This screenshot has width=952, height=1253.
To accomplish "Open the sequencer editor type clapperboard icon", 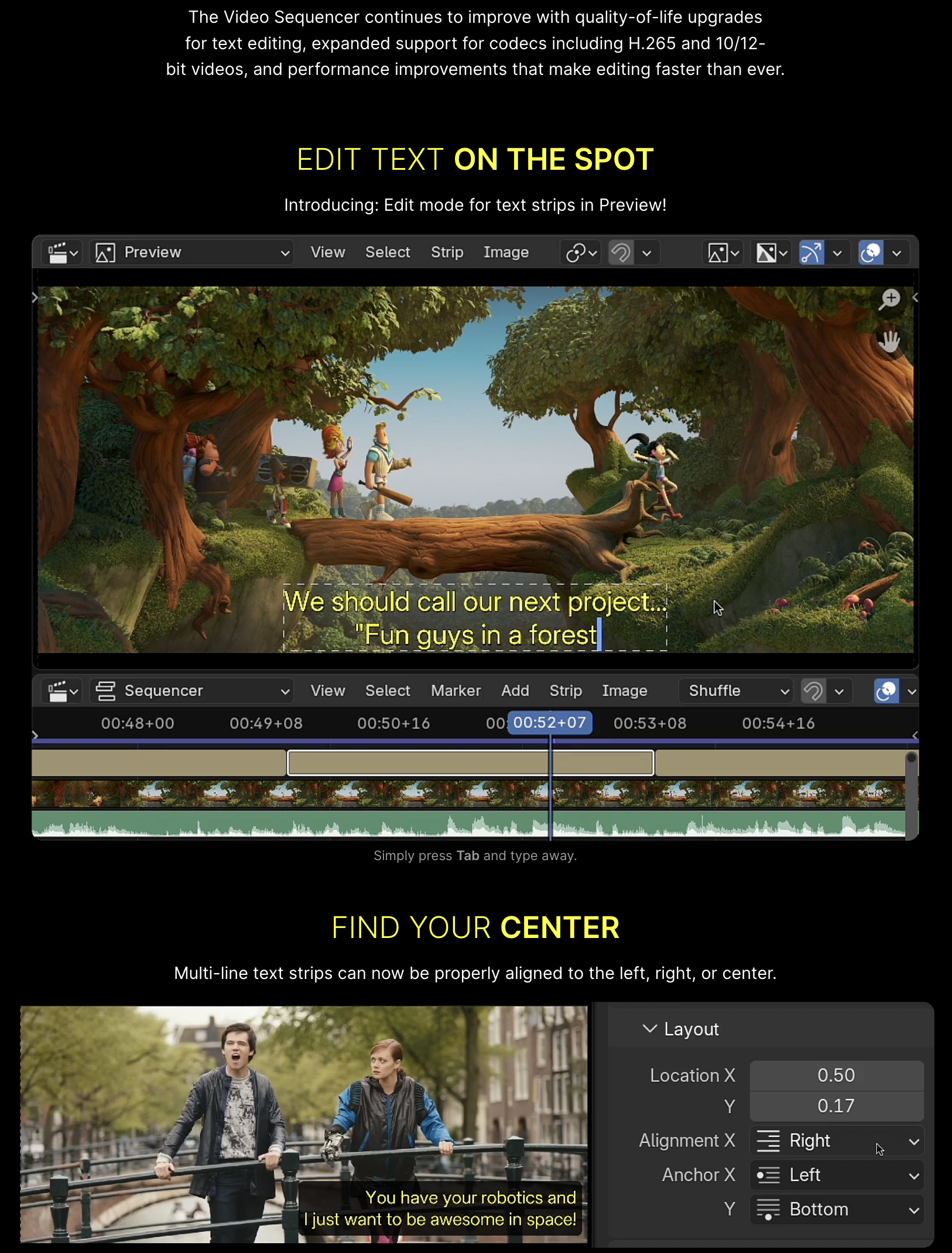I will click(x=63, y=691).
